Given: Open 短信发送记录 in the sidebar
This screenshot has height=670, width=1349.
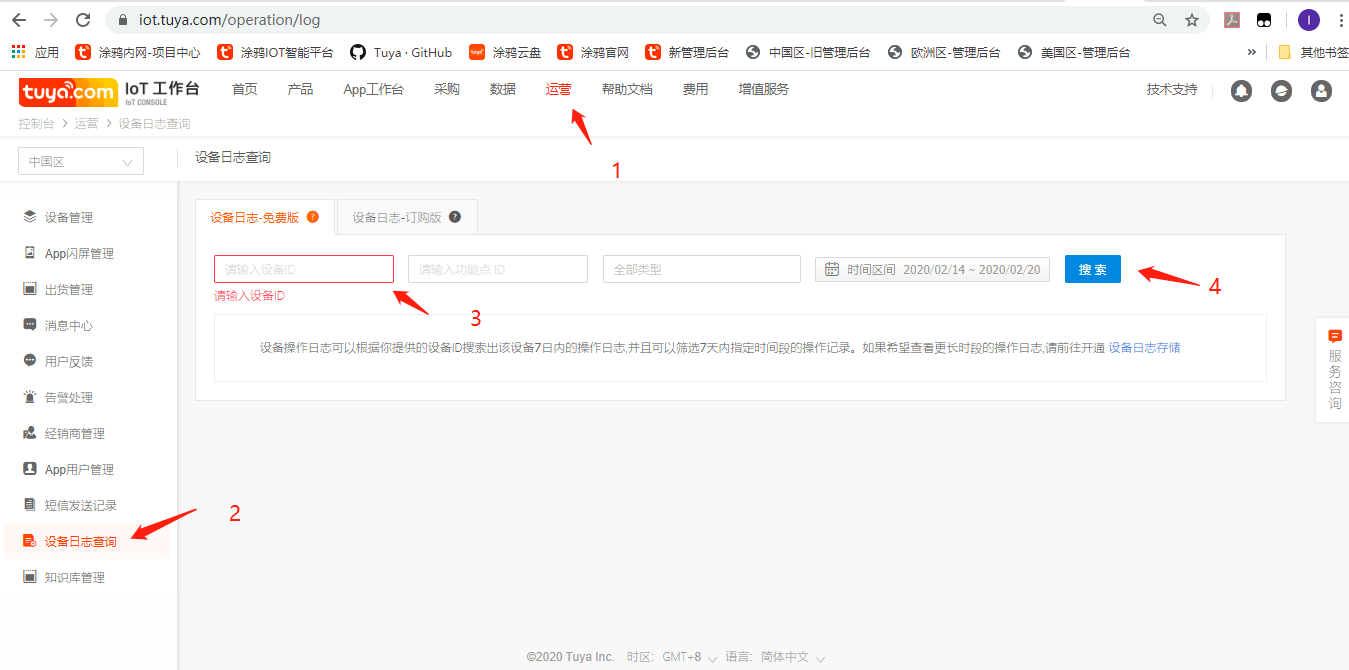Looking at the screenshot, I should pyautogui.click(x=81, y=505).
